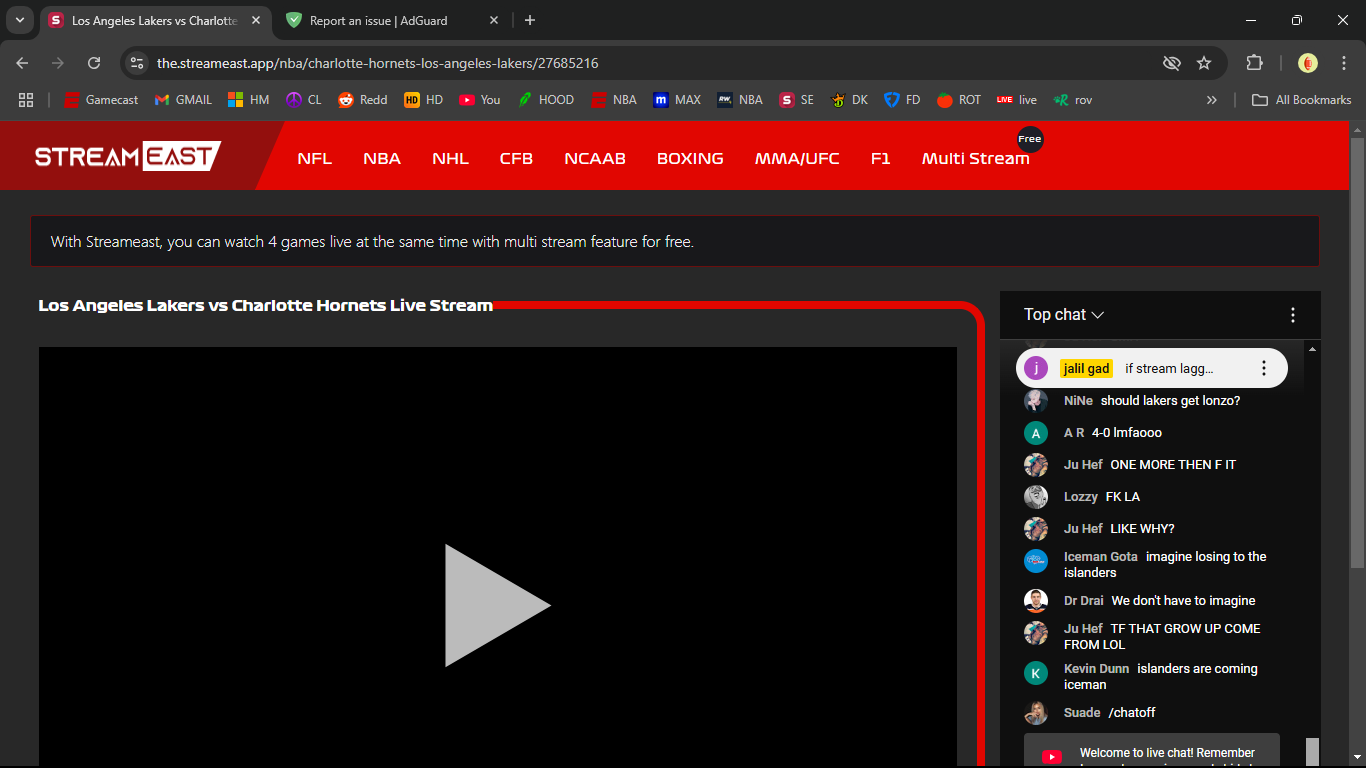Click the multi stream announcement banner

tap(674, 241)
